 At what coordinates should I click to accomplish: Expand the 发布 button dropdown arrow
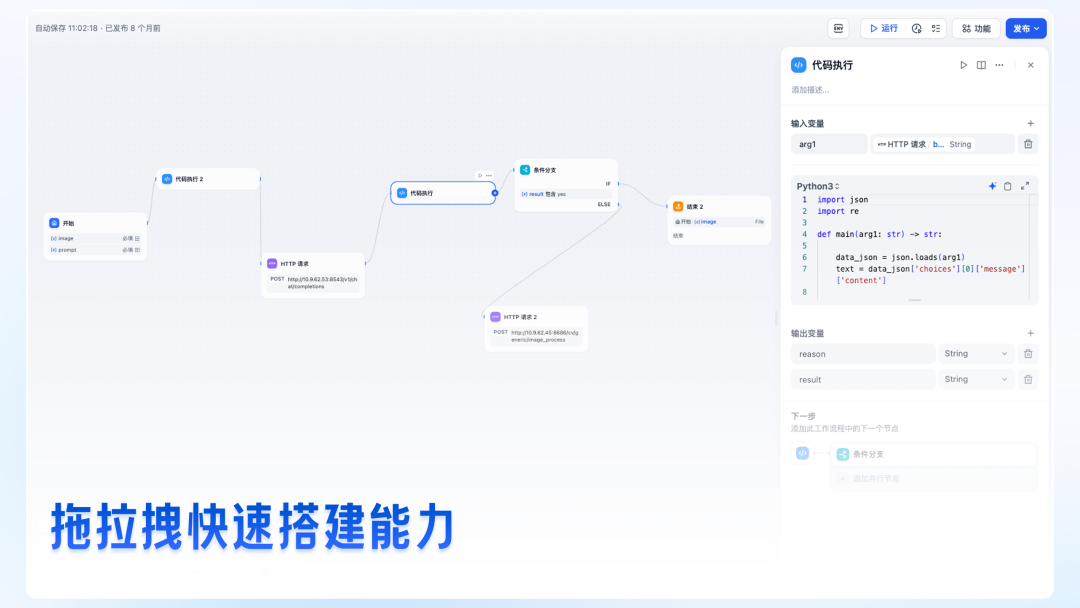coord(1037,28)
